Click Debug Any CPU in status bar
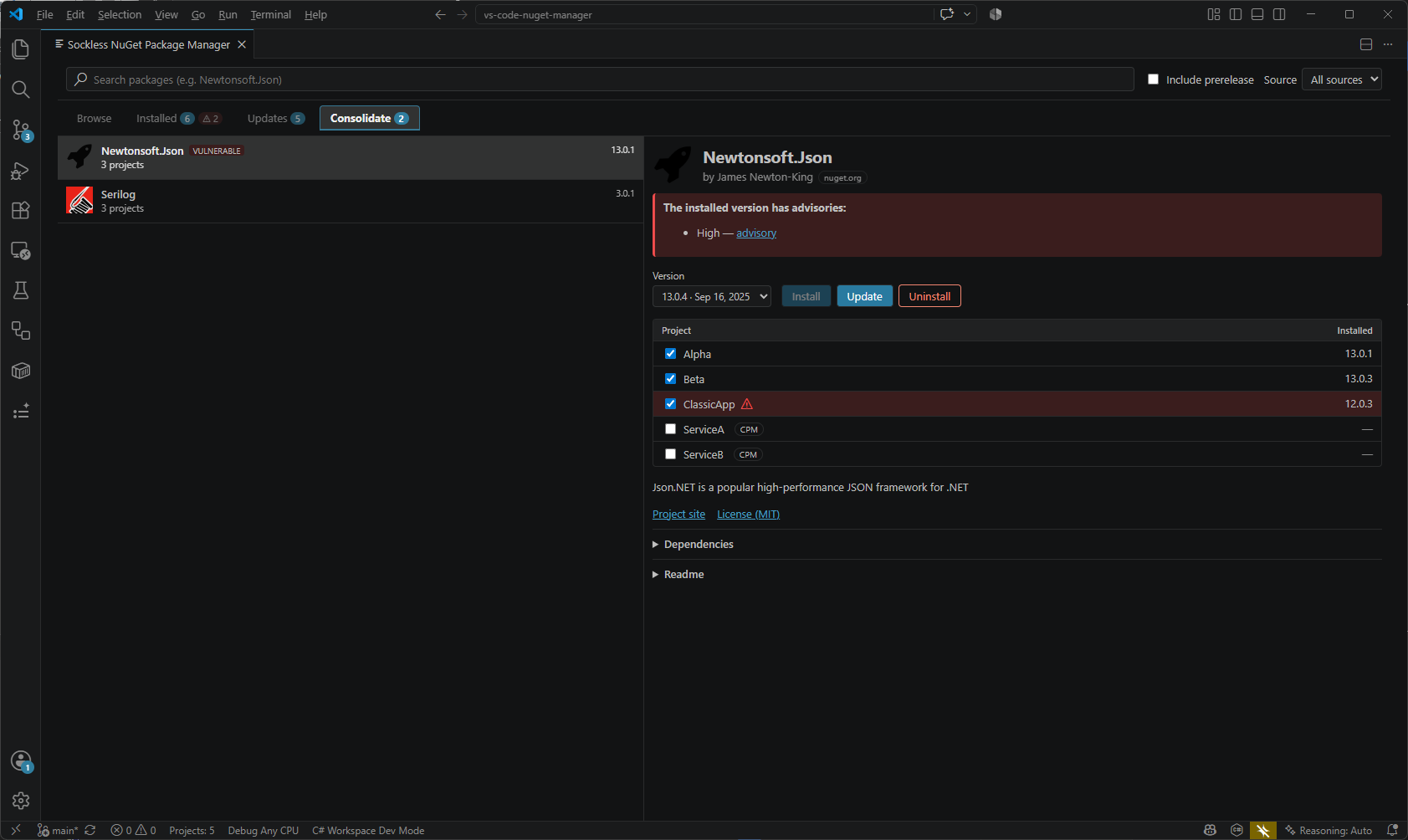1408x840 pixels. (263, 831)
